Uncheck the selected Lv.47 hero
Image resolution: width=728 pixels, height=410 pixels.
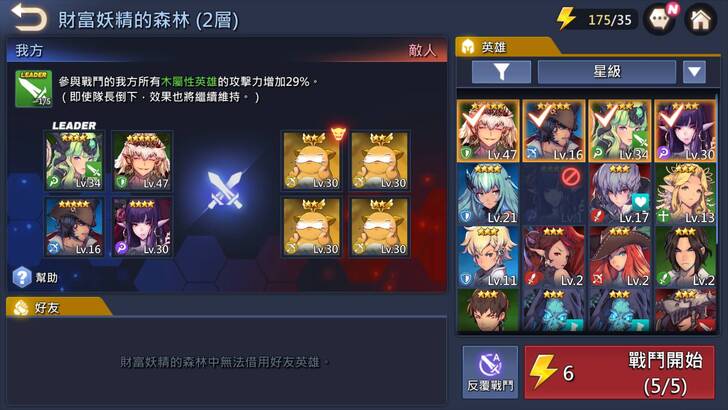[488, 131]
